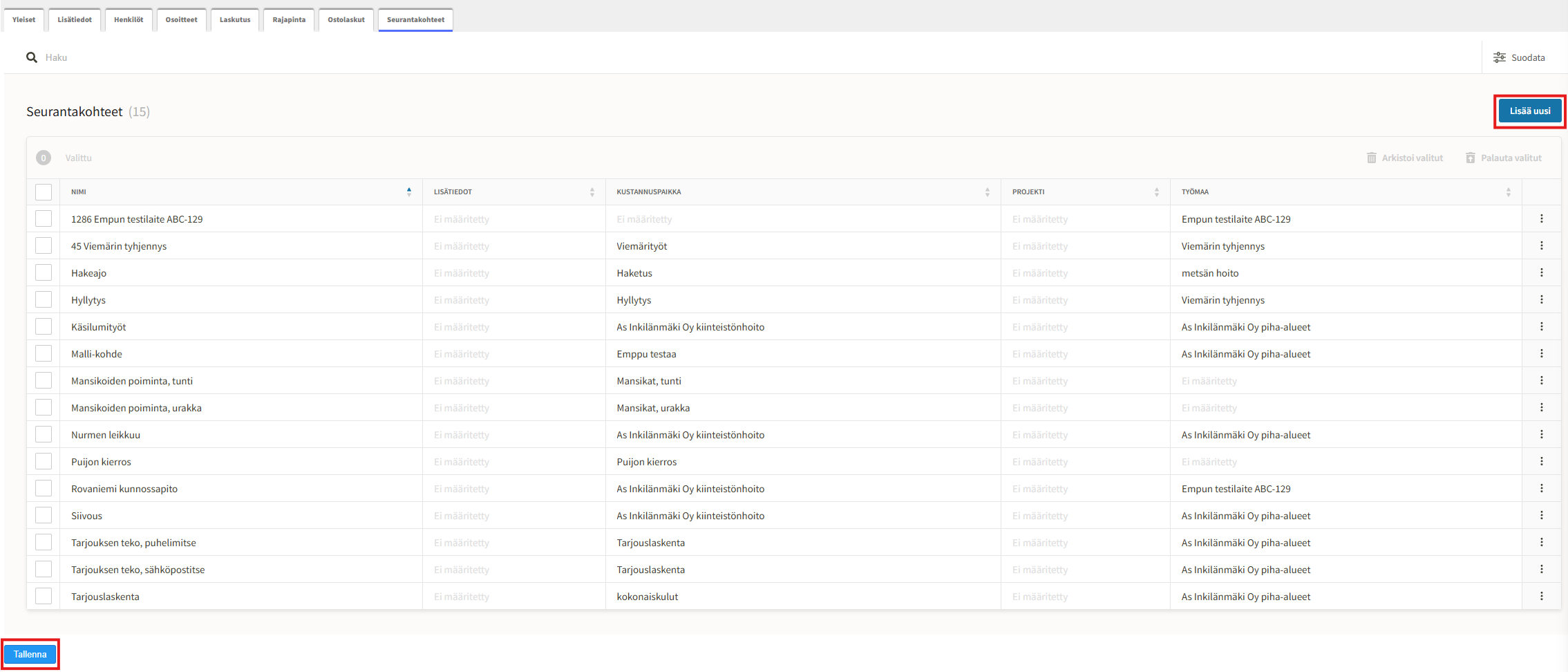The image size is (1568, 672).
Task: Open the Yleiset tab
Action: click(23, 20)
